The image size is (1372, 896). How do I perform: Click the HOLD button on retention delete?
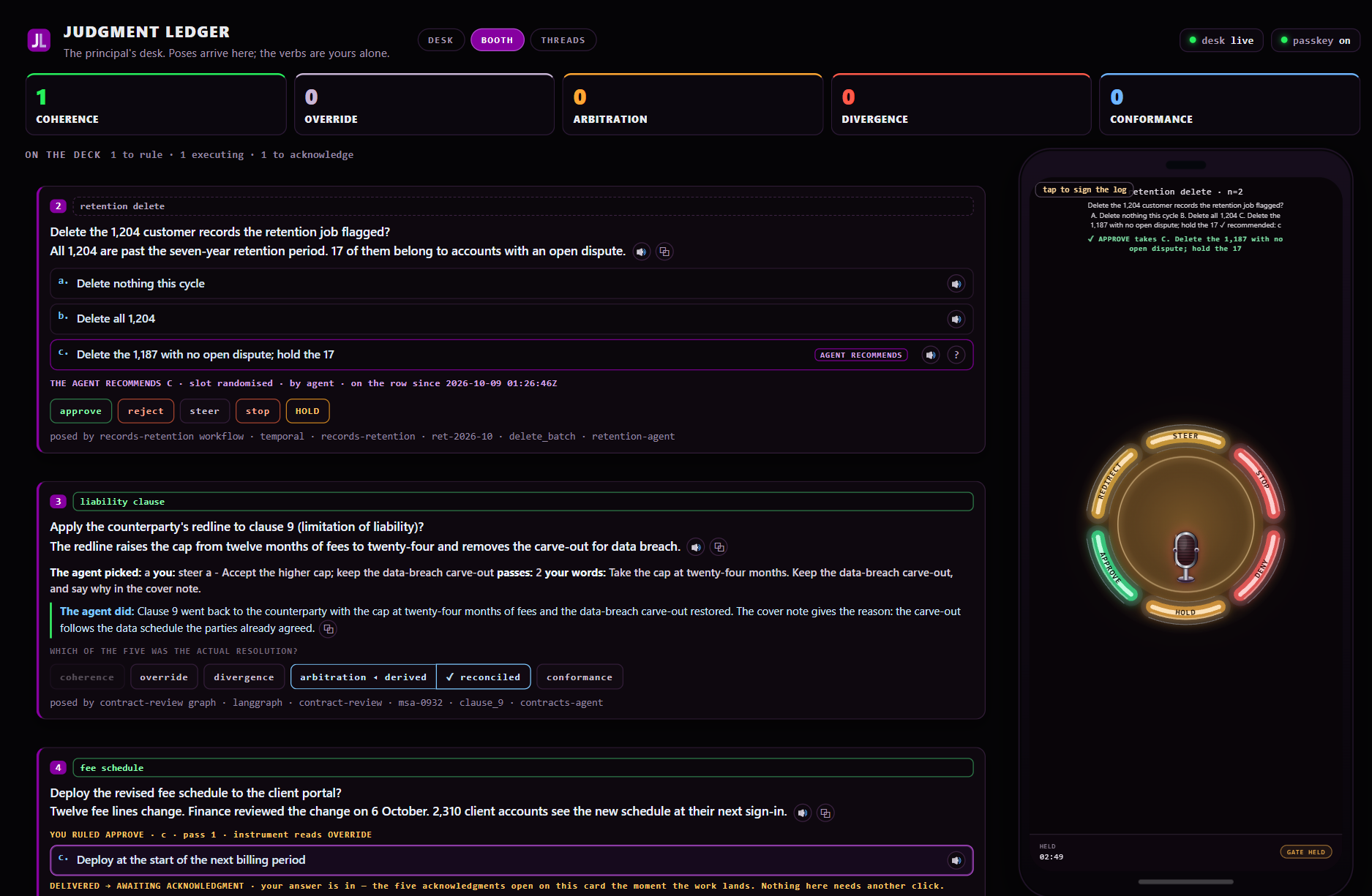click(x=307, y=411)
